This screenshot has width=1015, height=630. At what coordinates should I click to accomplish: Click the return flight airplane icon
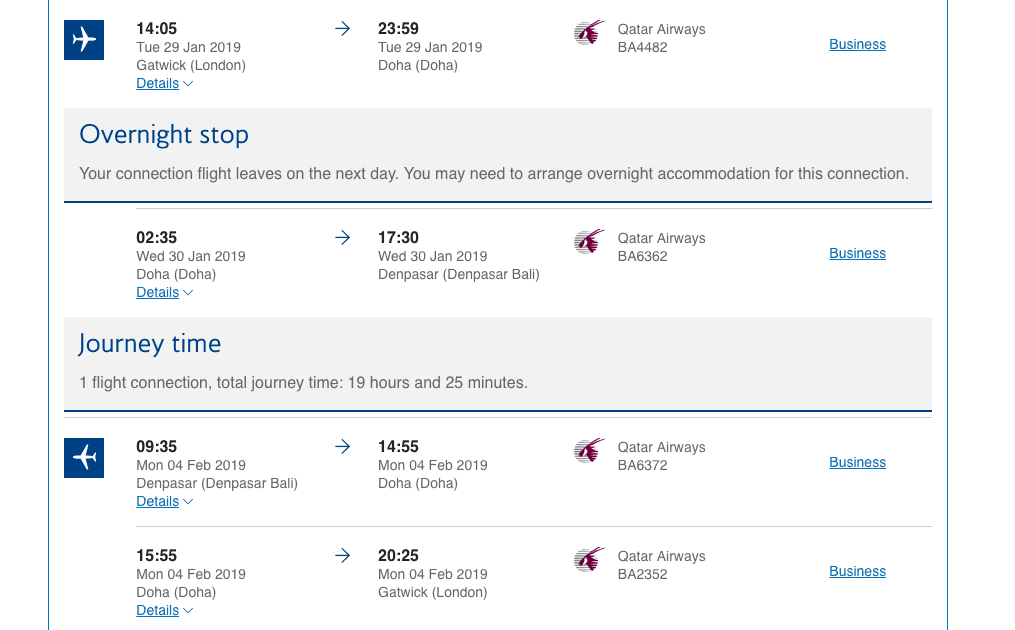pos(84,458)
